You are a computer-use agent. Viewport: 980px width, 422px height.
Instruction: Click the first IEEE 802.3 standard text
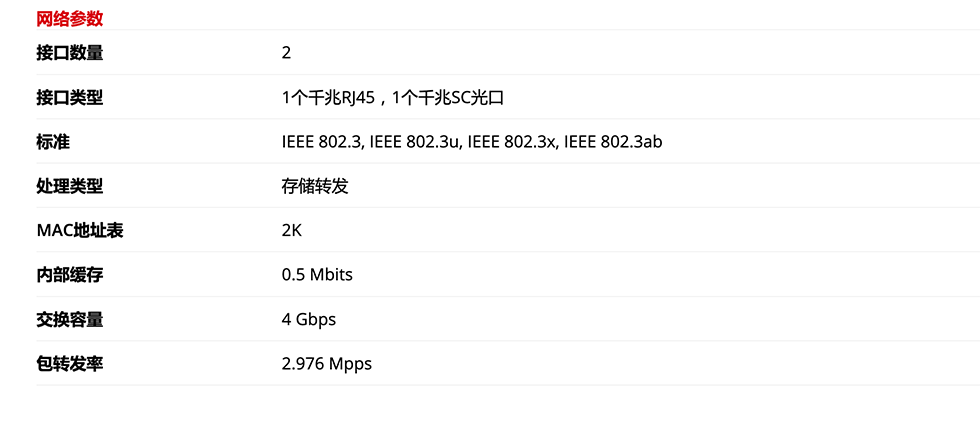[322, 143]
